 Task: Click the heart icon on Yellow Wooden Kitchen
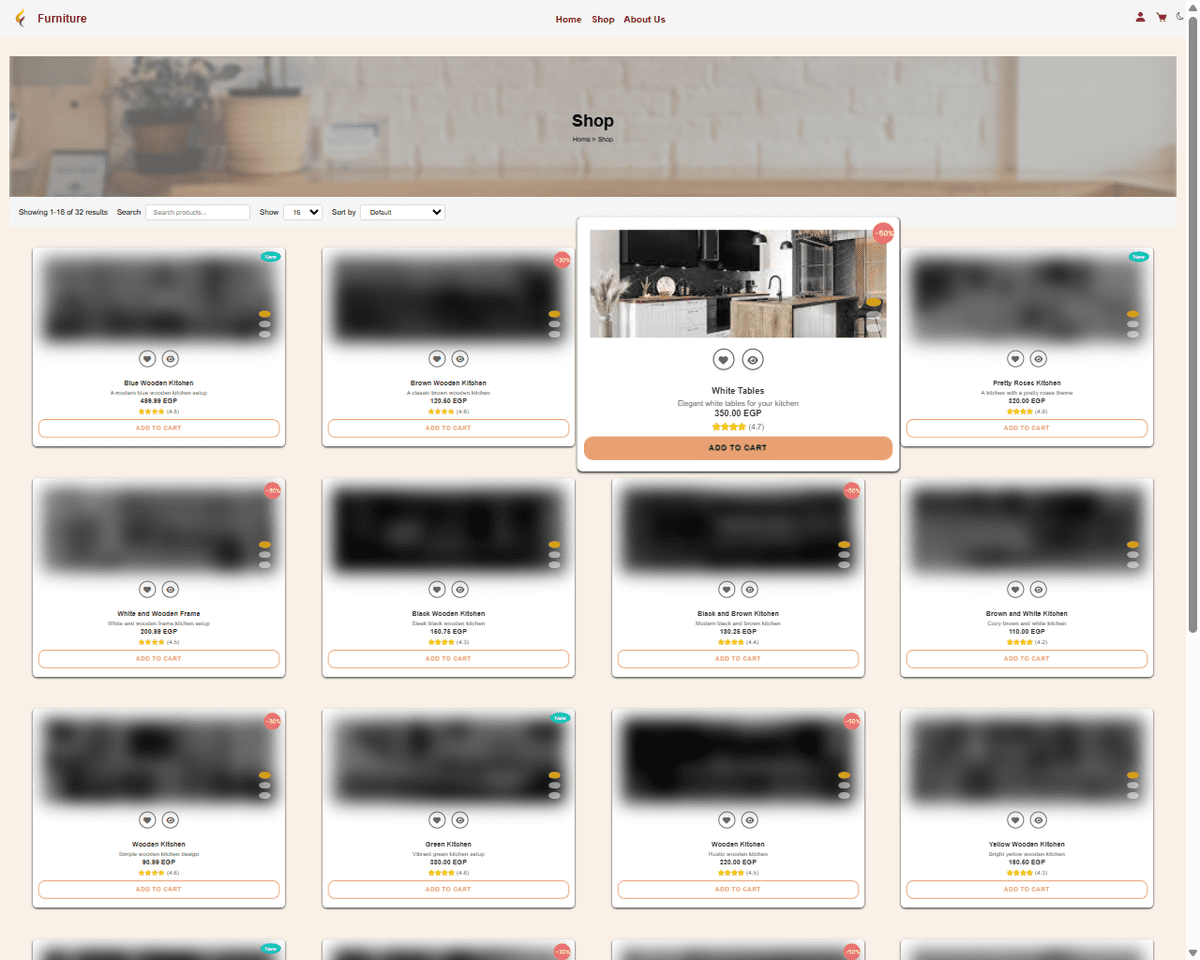(1015, 820)
